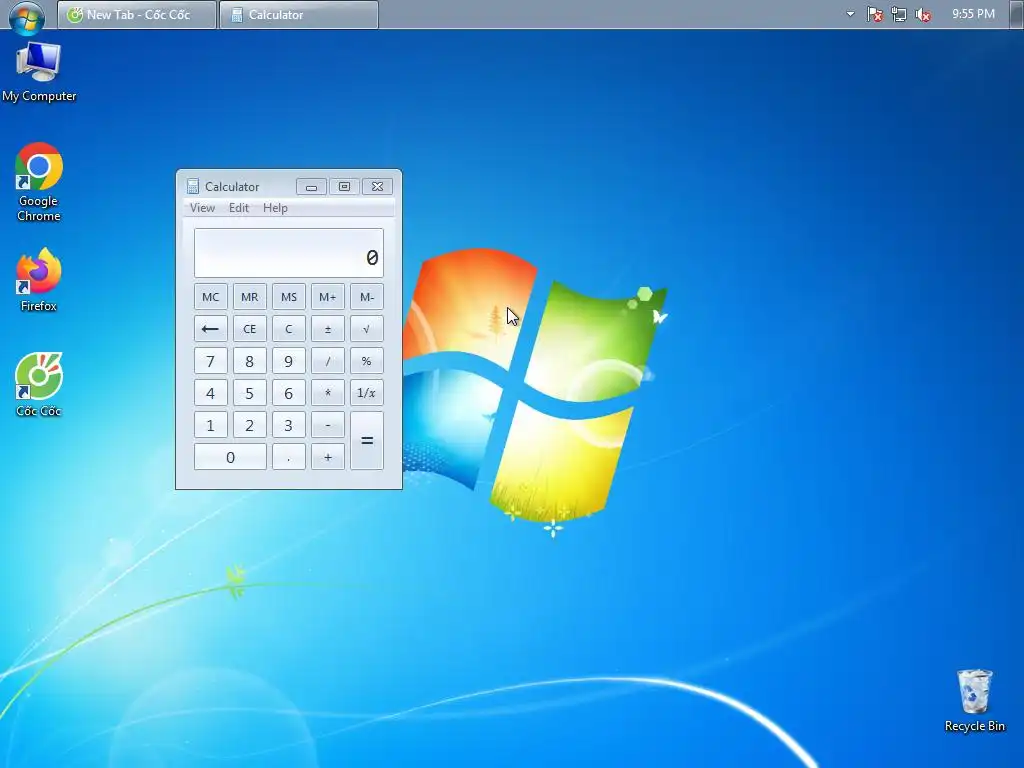Click the multiply asterisk button
This screenshot has width=1024, height=768.
pyautogui.click(x=328, y=392)
